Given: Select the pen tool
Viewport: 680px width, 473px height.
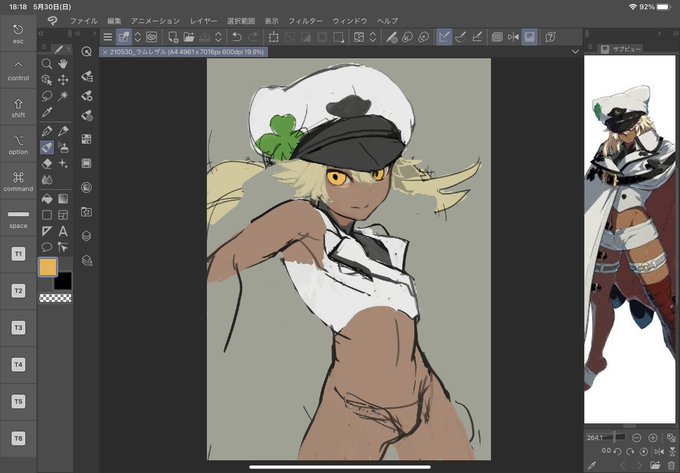Looking at the screenshot, I should point(47,131).
